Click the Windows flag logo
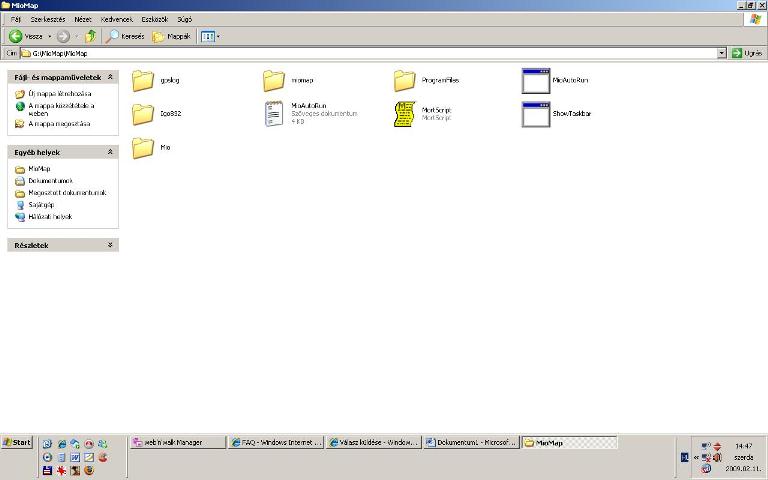768x480 pixels. point(756,19)
